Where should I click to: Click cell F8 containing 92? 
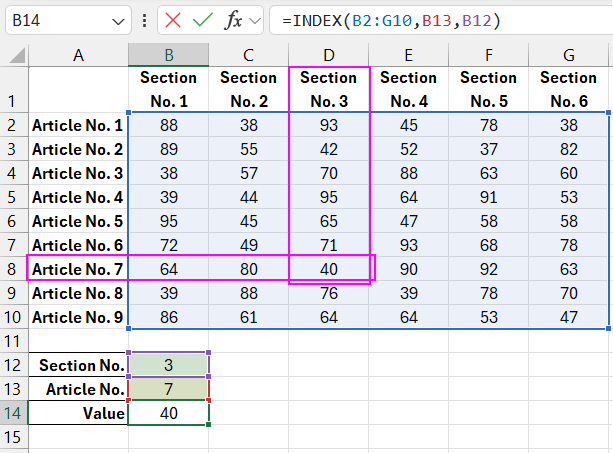coord(489,269)
